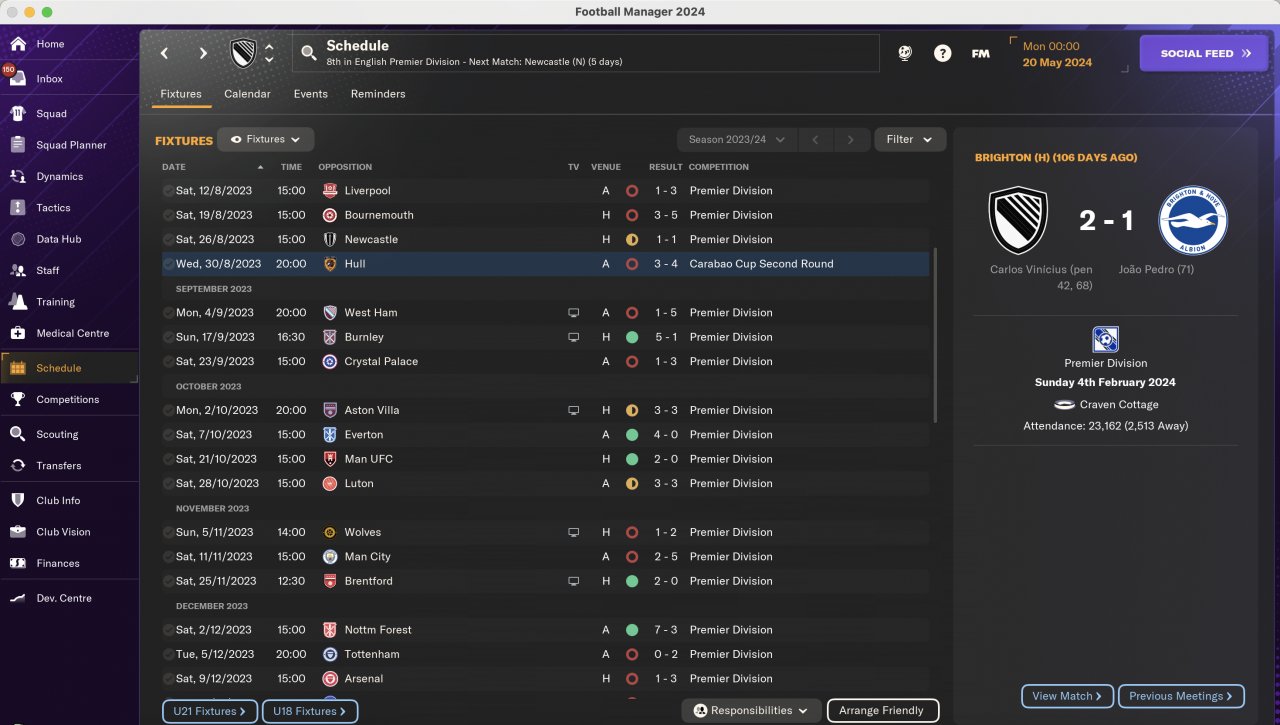Viewport: 1280px width, 725px height.
Task: Click the Brighton club crest
Action: [x=1193, y=220]
